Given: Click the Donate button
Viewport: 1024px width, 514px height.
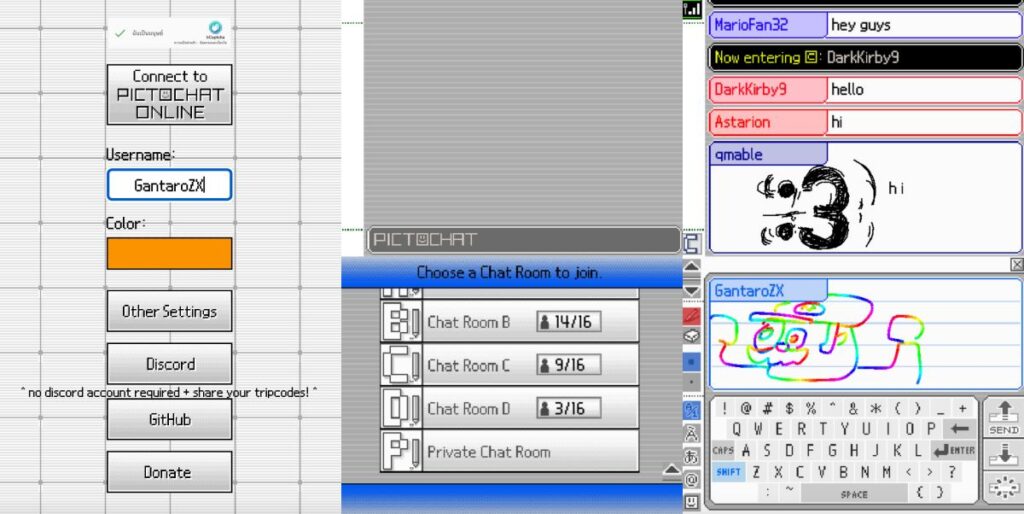Looking at the screenshot, I should pos(169,472).
